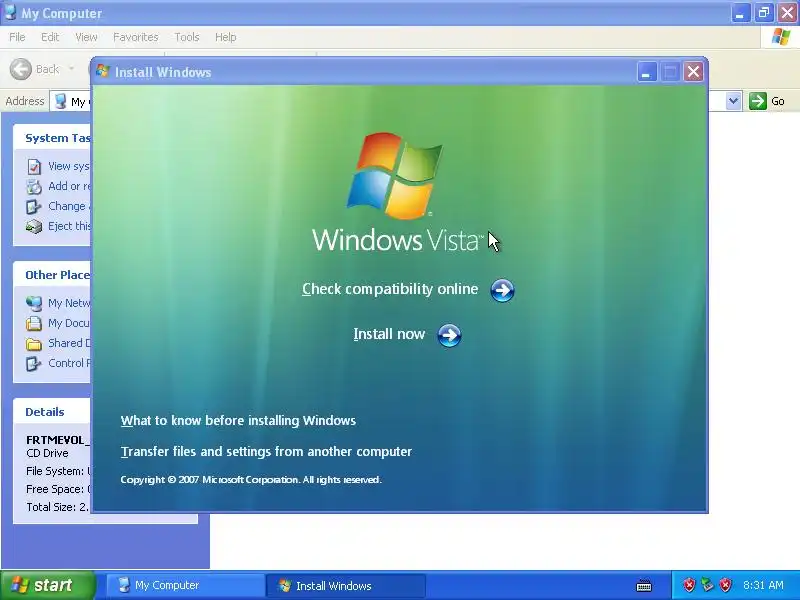Screen dimensions: 800x600
Task: Click the System Tasks panel header
Action: pos(52,138)
